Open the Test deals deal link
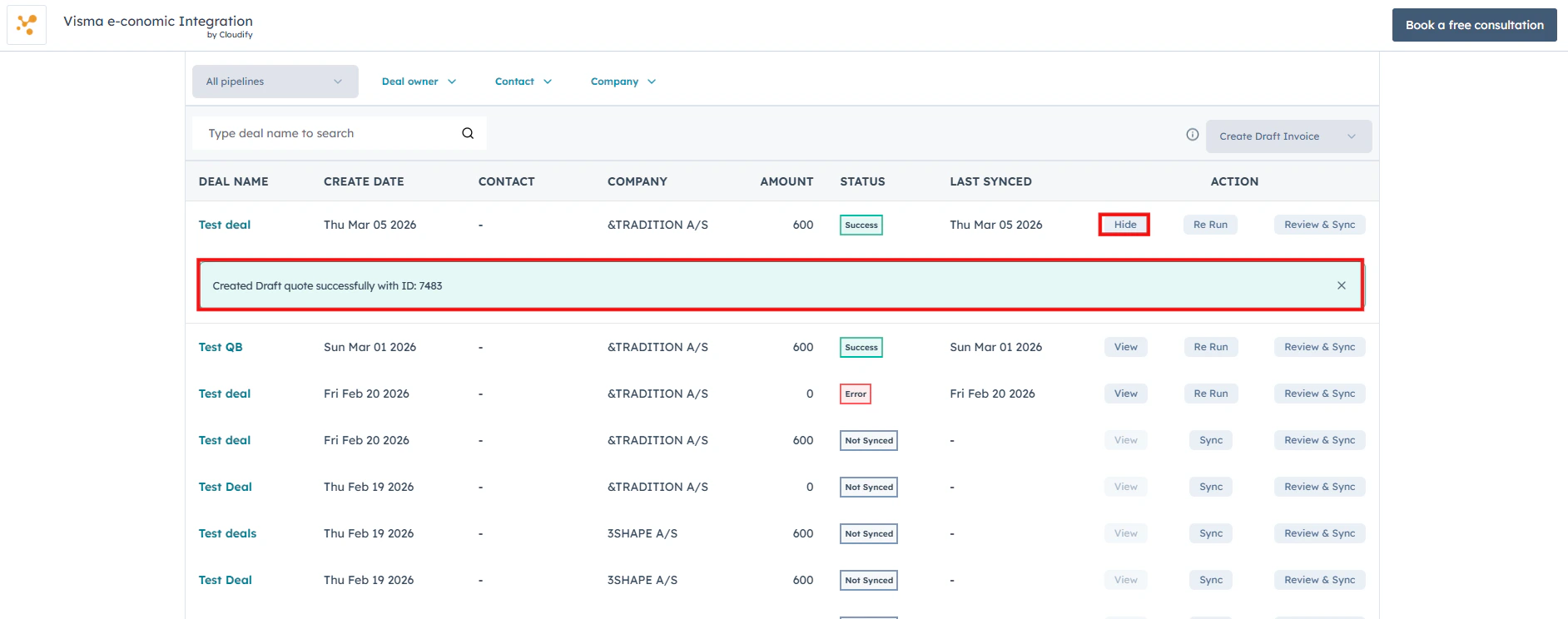 coord(227,533)
